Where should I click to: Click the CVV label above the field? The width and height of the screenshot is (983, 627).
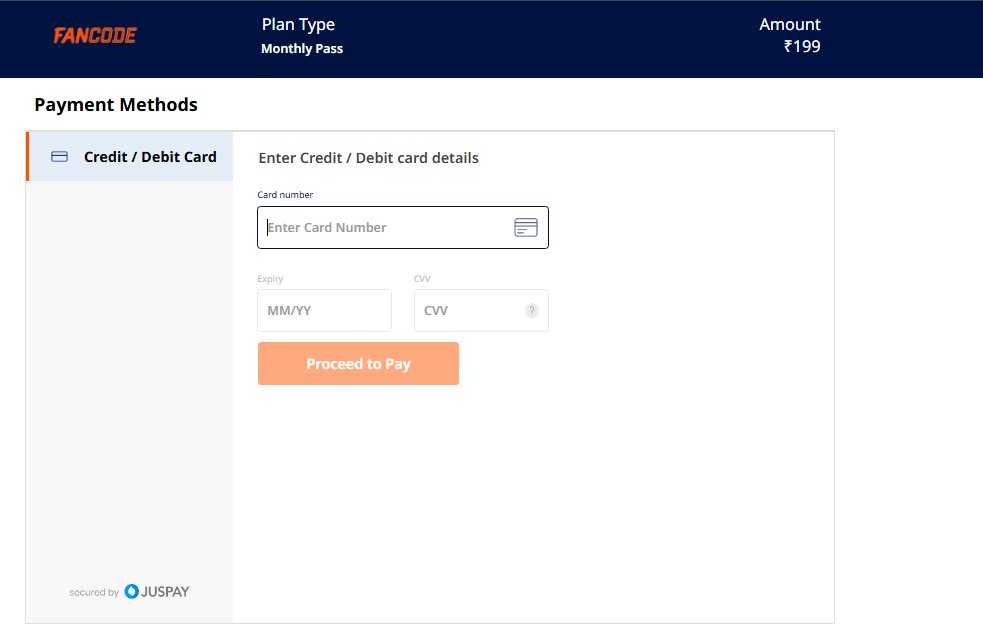[422, 278]
